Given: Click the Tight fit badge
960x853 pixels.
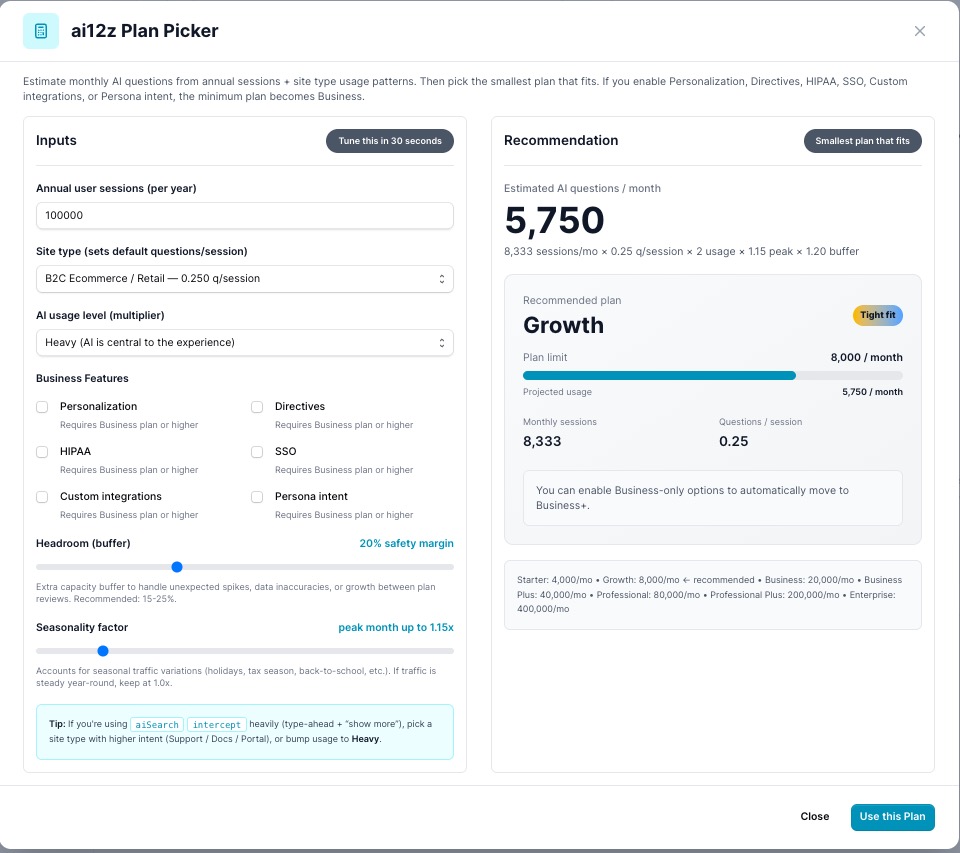Looking at the screenshot, I should (x=877, y=315).
